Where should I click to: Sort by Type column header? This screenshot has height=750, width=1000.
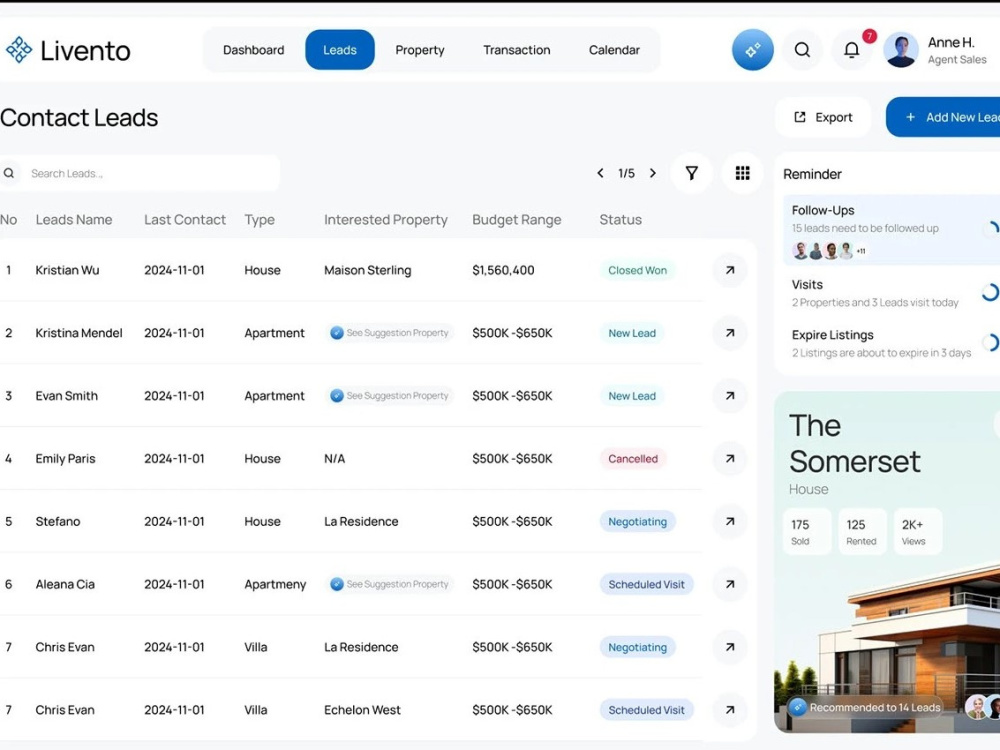pyautogui.click(x=260, y=219)
